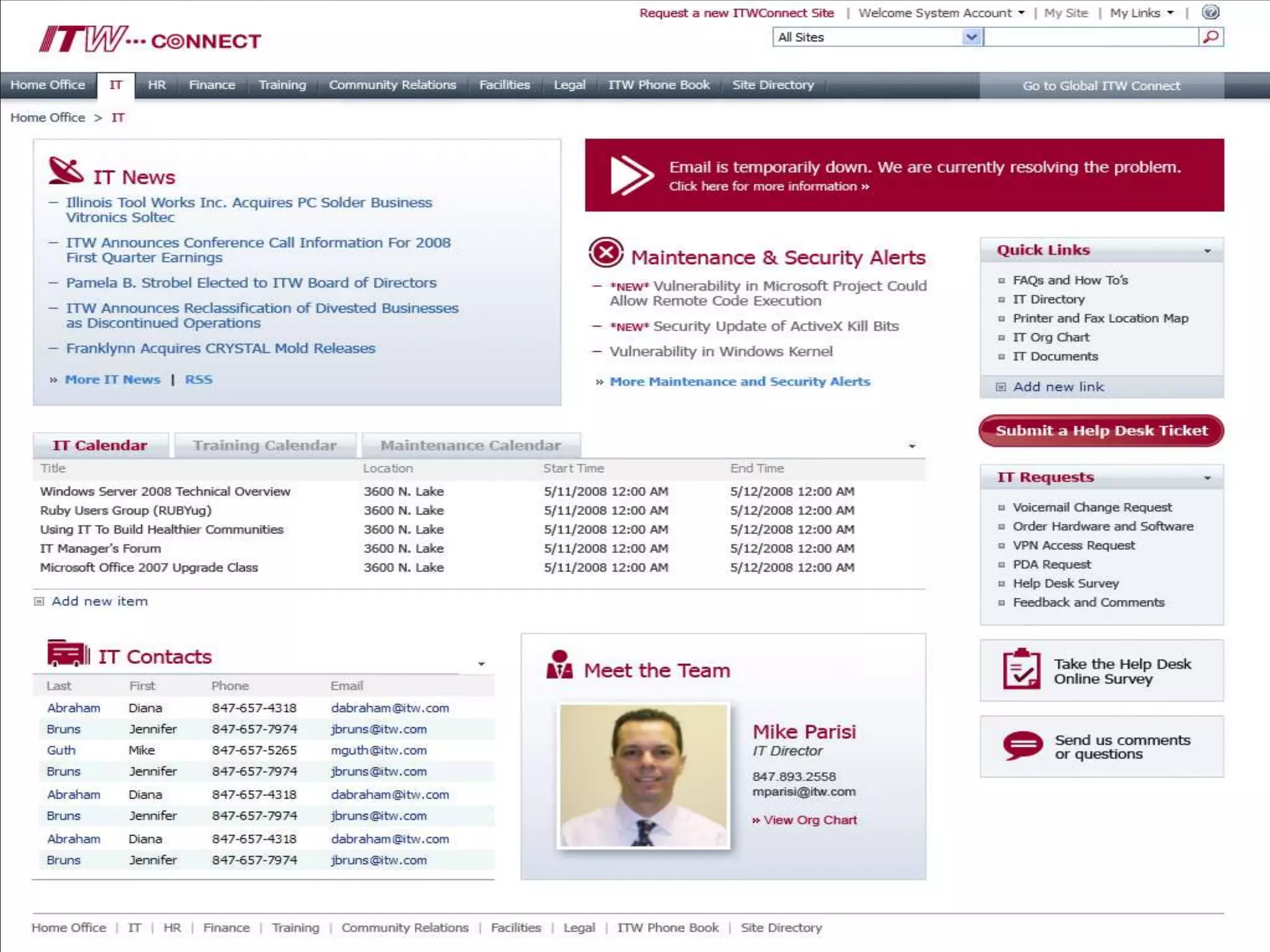Expand the My Links menu
This screenshot has width=1270, height=952.
click(x=1170, y=13)
